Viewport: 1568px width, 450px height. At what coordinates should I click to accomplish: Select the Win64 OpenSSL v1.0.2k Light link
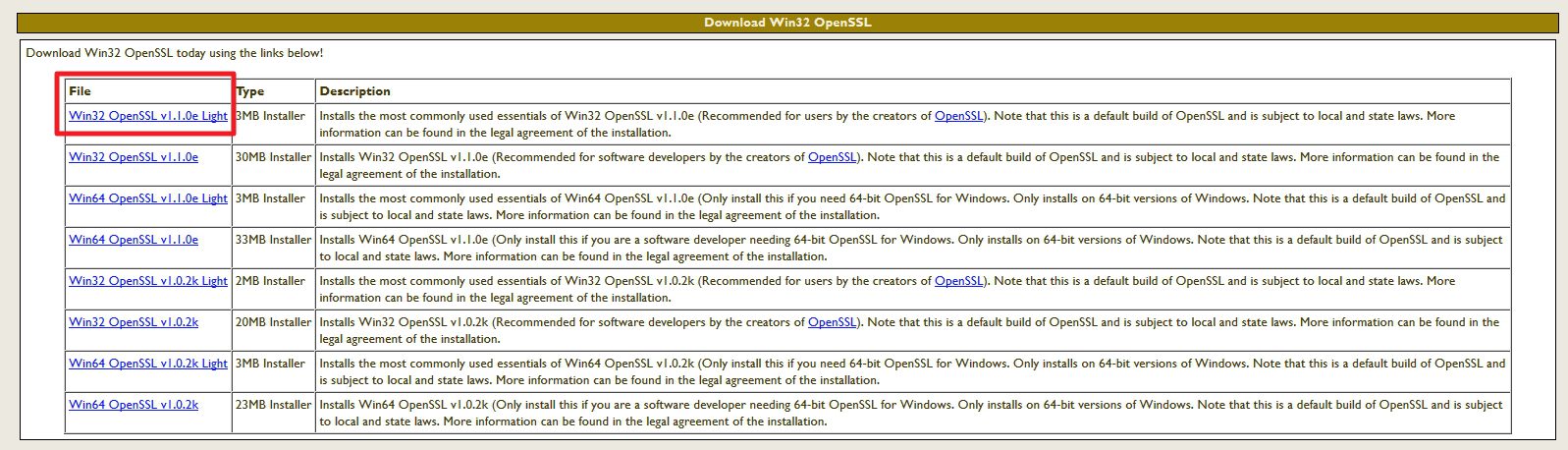click(148, 364)
